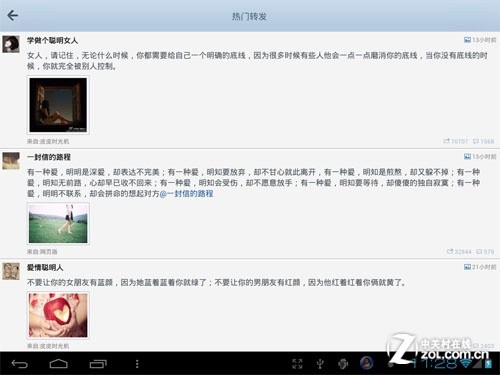Tap picture icon on 一封信的路程 timestamp
The height and width of the screenshot is (375, 500).
[467, 156]
